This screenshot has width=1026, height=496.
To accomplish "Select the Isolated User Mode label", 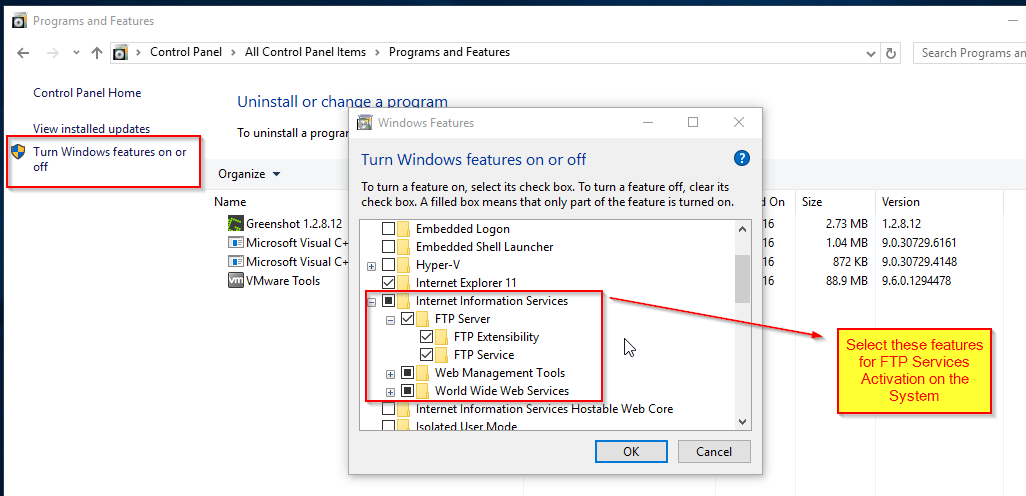I will tap(467, 426).
